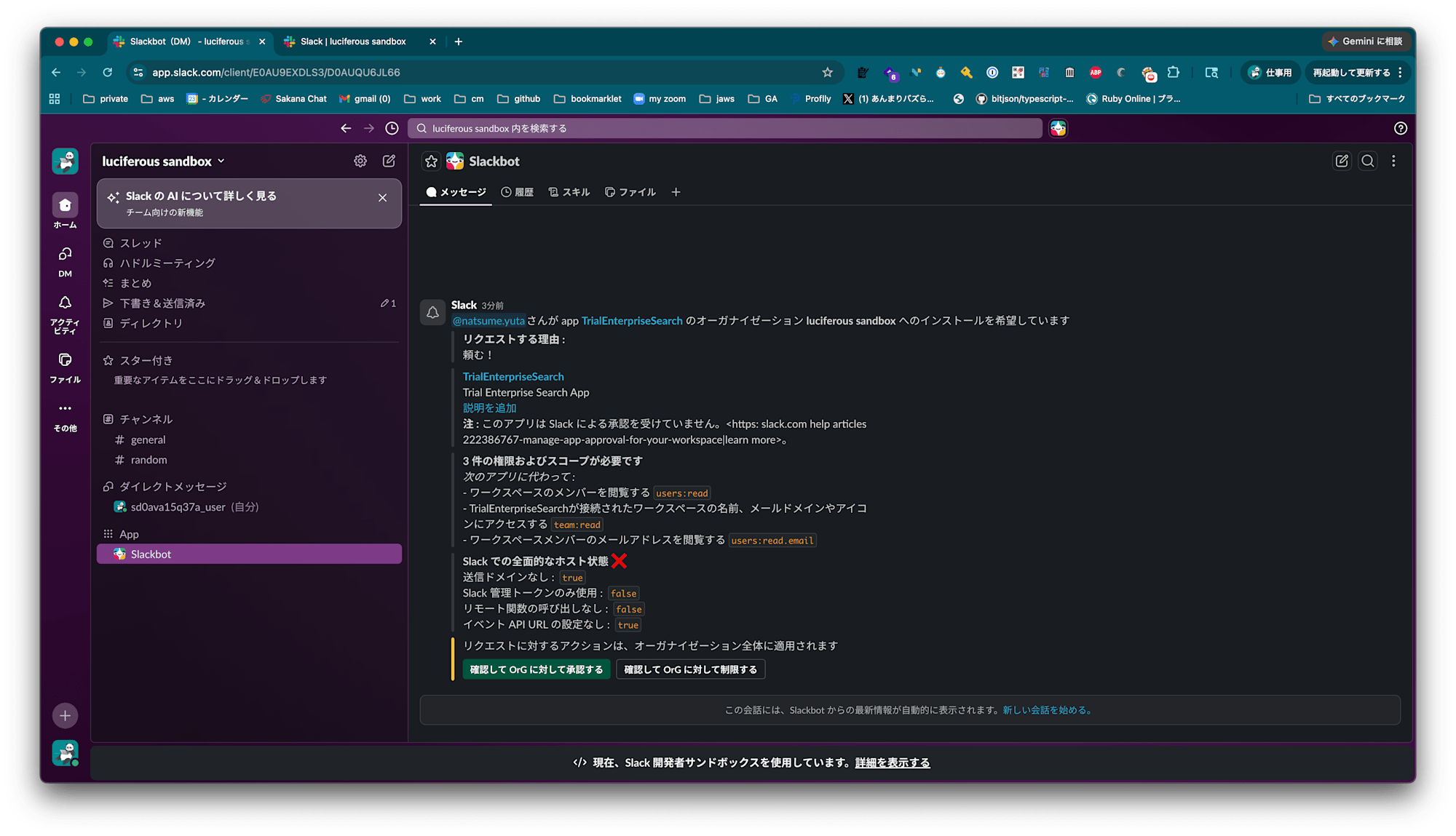Add a new tab with the plus icon
1456x836 pixels.
[676, 192]
